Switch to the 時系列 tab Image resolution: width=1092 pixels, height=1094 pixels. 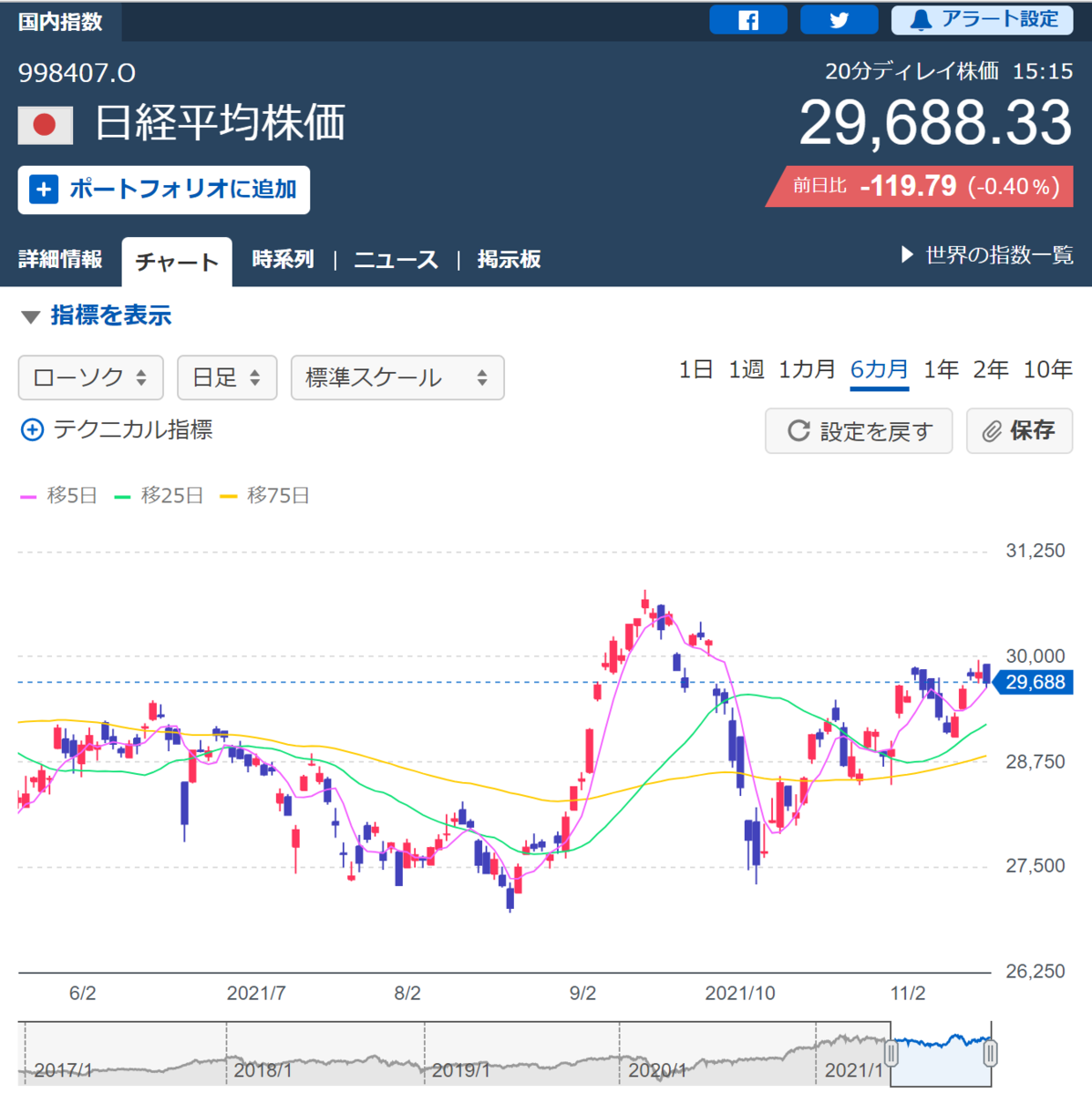(283, 260)
